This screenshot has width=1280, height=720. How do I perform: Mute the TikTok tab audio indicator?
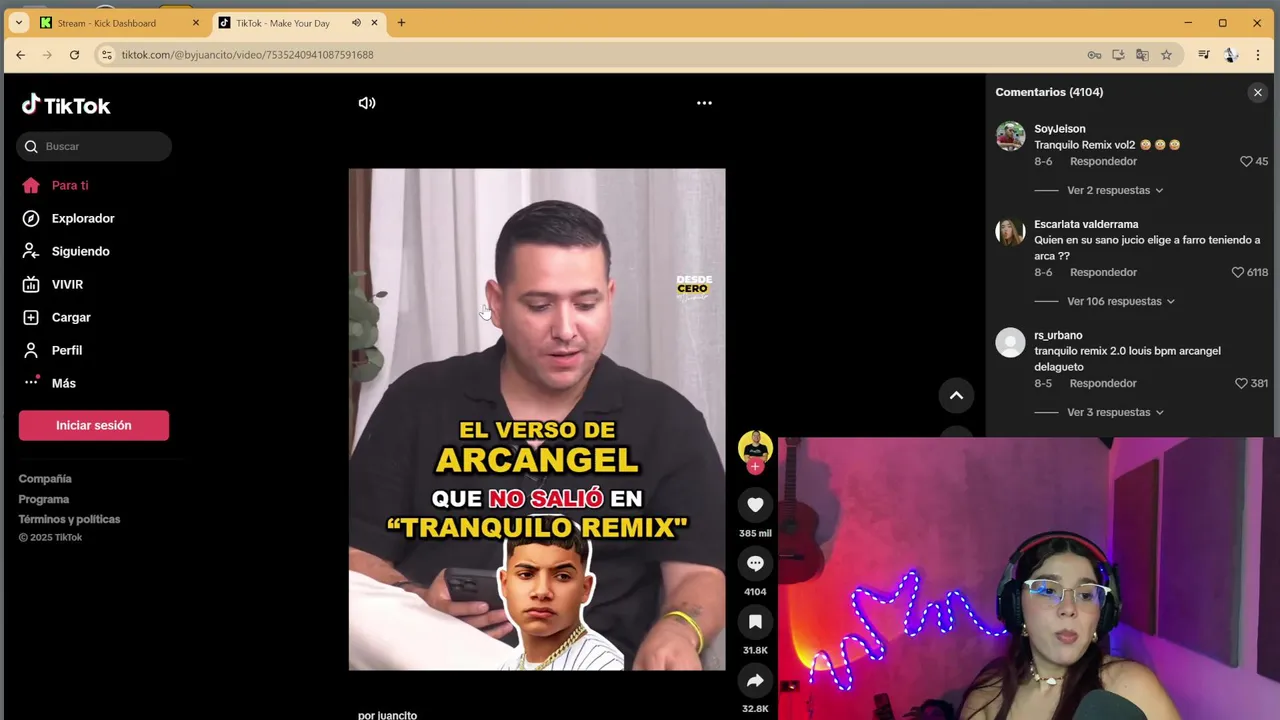coord(356,23)
